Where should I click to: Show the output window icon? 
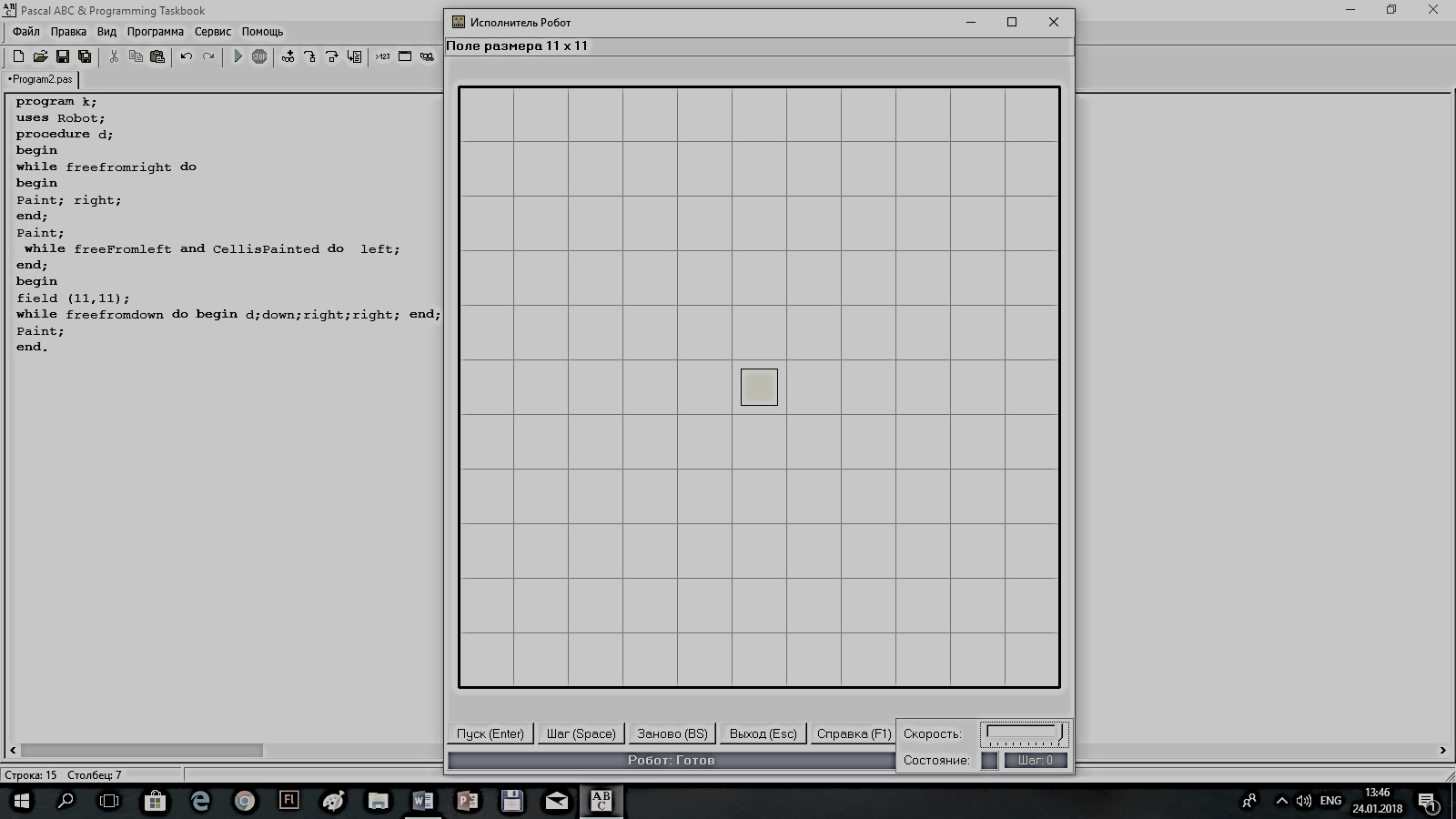[x=405, y=56]
